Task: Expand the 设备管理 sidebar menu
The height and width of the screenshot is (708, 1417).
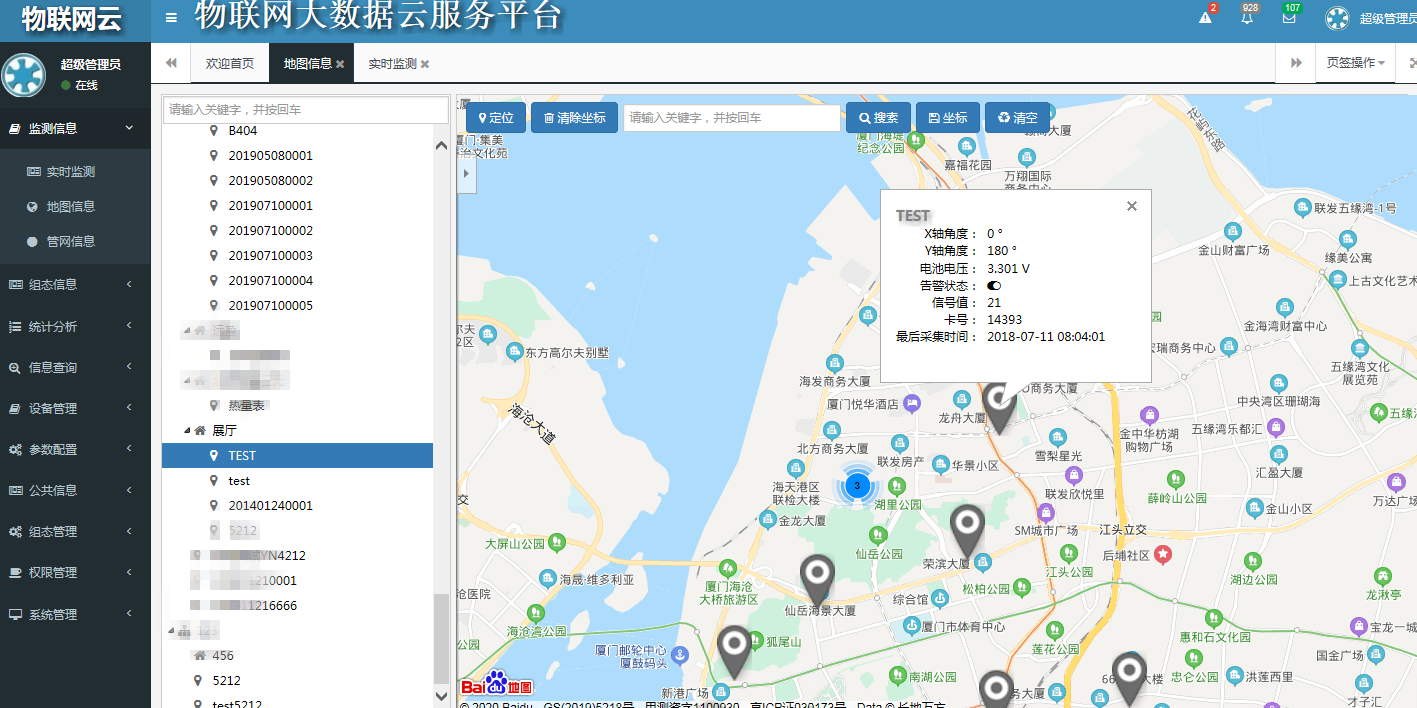Action: pyautogui.click(x=75, y=408)
